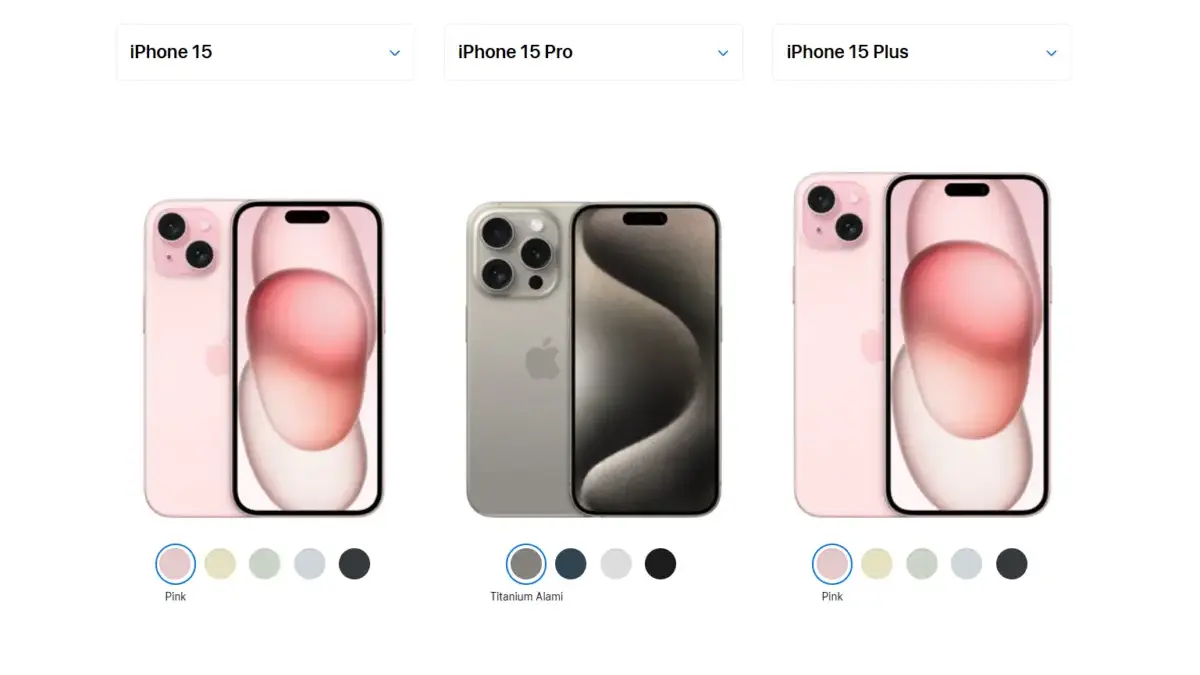Select Titanium Alami swatch for iPhone 15 Pro

tap(526, 564)
